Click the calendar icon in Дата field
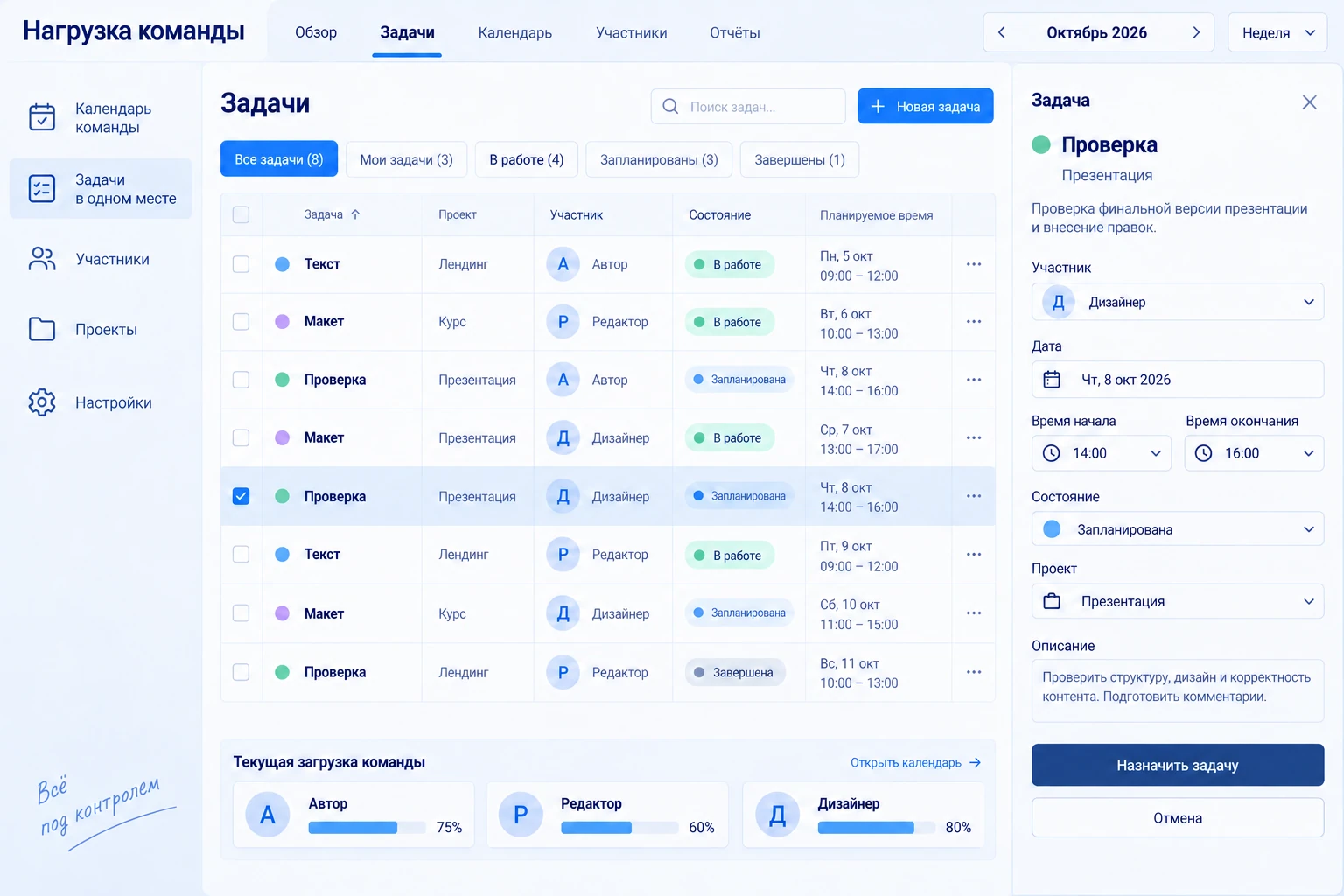 [1052, 380]
